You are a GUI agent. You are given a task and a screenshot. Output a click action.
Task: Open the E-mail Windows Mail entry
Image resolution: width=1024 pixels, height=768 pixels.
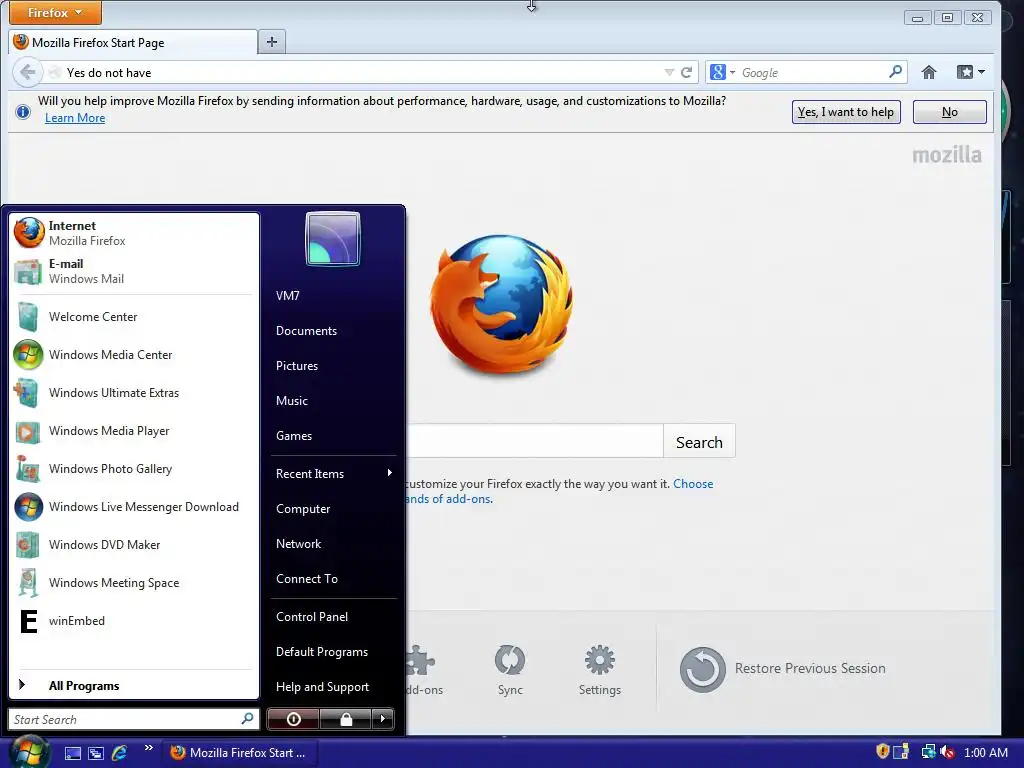[134, 271]
